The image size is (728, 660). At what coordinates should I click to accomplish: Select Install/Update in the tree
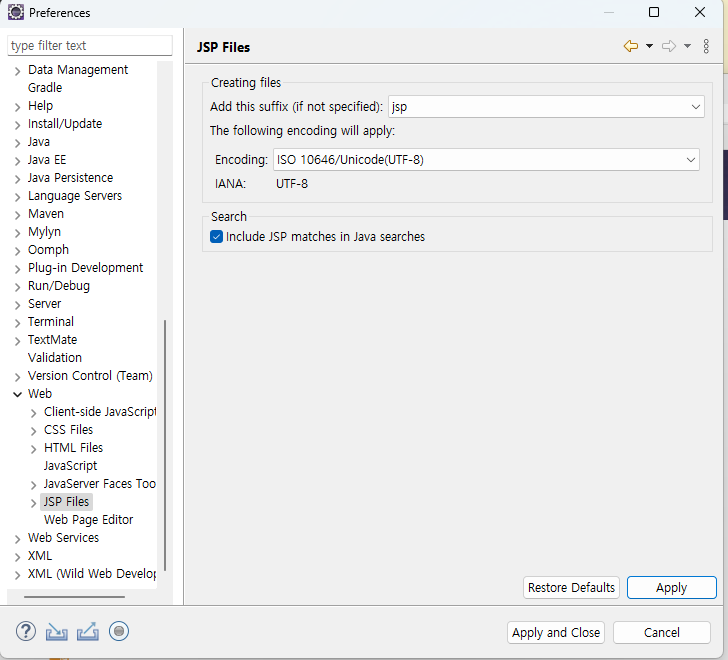click(x=65, y=123)
